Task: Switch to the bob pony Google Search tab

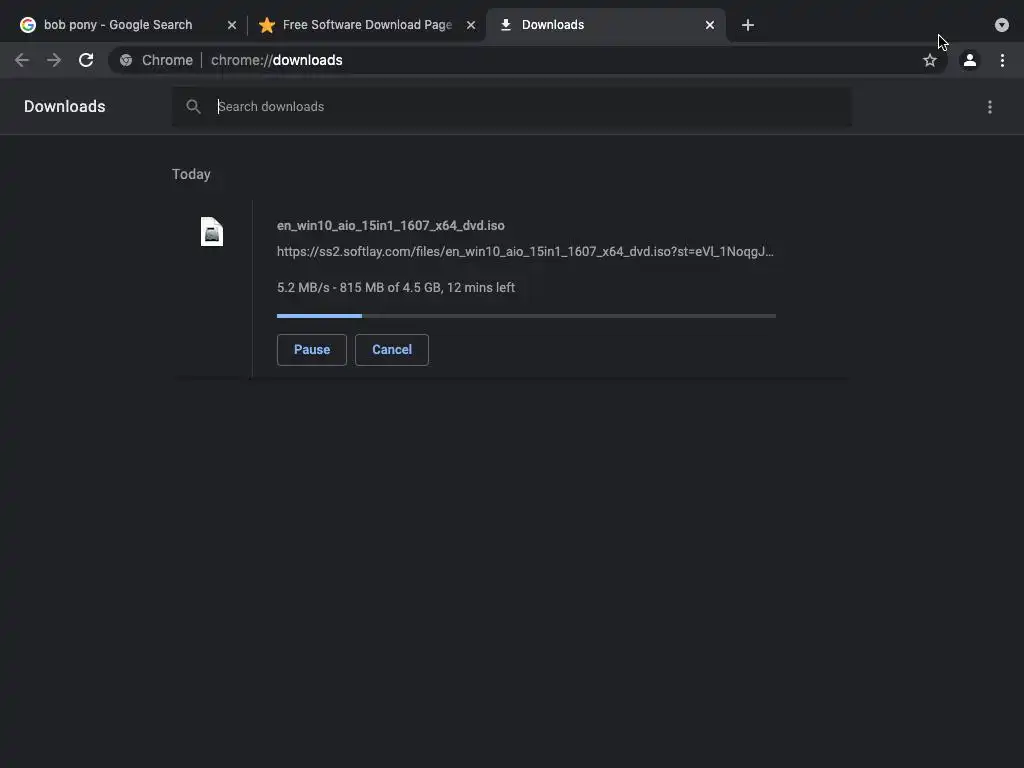Action: 118,25
